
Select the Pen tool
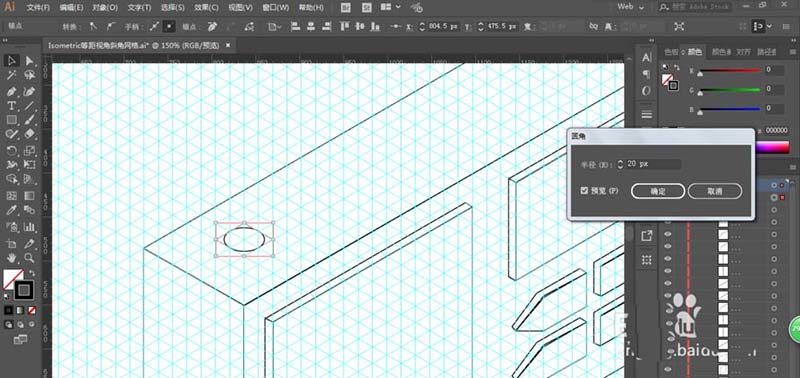(11, 92)
